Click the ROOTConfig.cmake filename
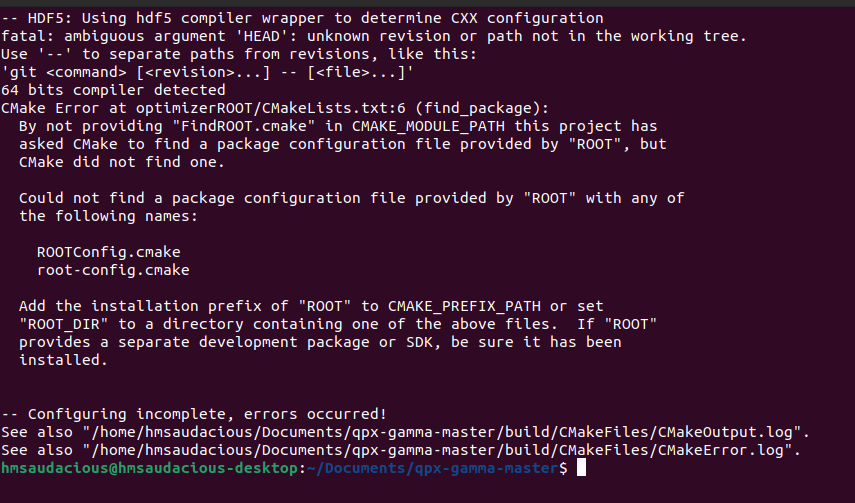The width and height of the screenshot is (855, 503). coord(109,252)
